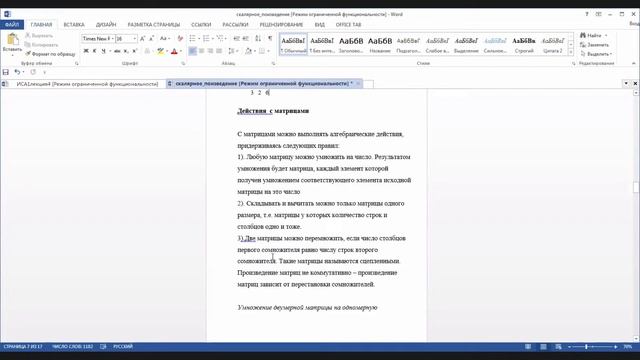Switch to РАЗМЕТКА СТРАНИЦЫ ribbon tab
The height and width of the screenshot is (360, 640).
[154, 24]
